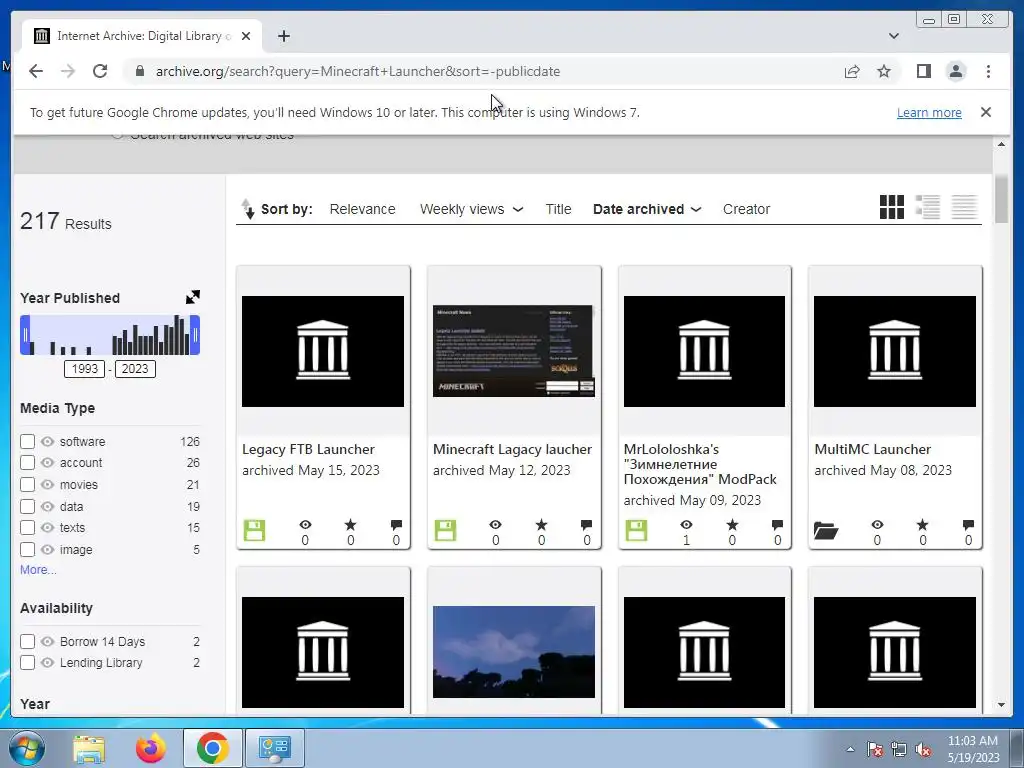Viewport: 1024px width, 768px height.
Task: Click collection folder icon on MultiMC Launcher card
Action: [x=826, y=530]
